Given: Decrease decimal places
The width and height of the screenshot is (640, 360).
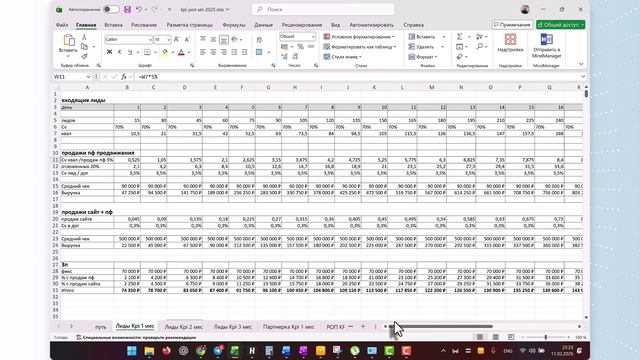Looking at the screenshot, I should pos(295,56).
